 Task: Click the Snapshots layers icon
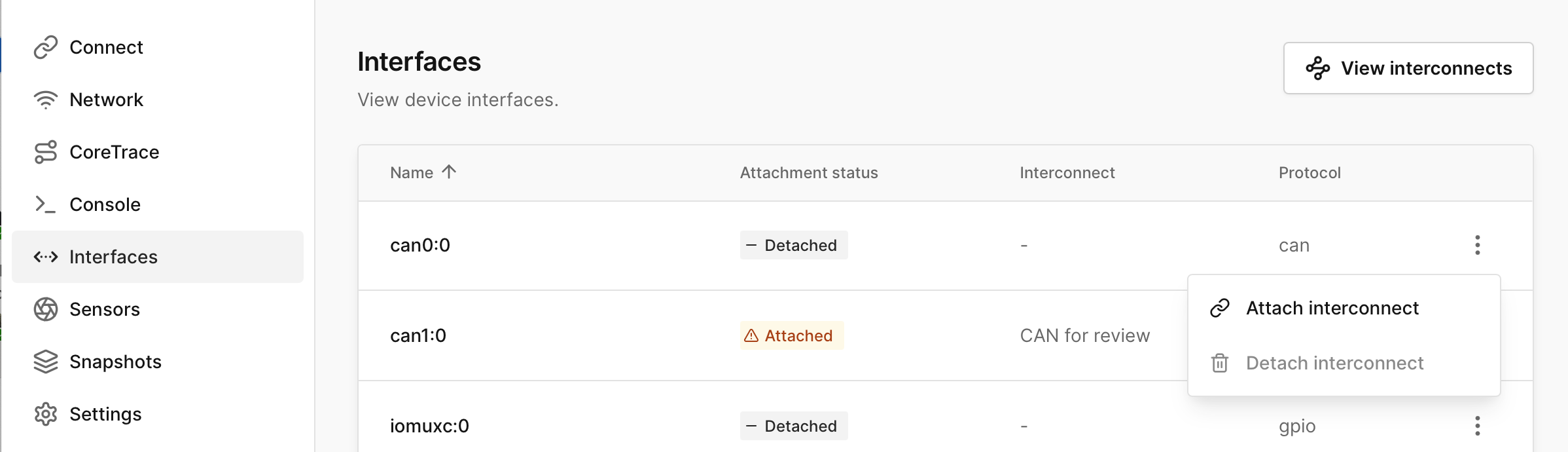[46, 362]
